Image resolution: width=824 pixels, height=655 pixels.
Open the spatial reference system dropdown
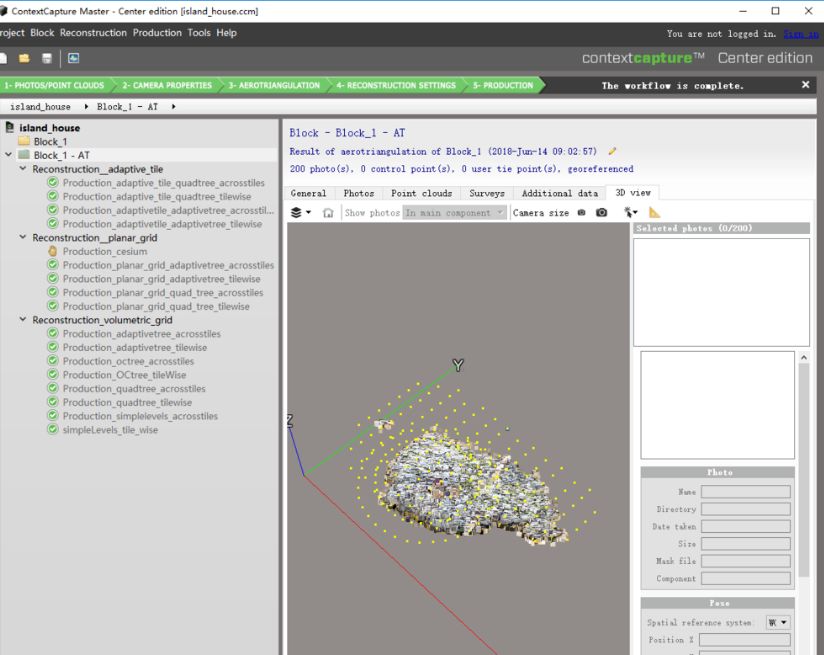pyautogui.click(x=777, y=622)
